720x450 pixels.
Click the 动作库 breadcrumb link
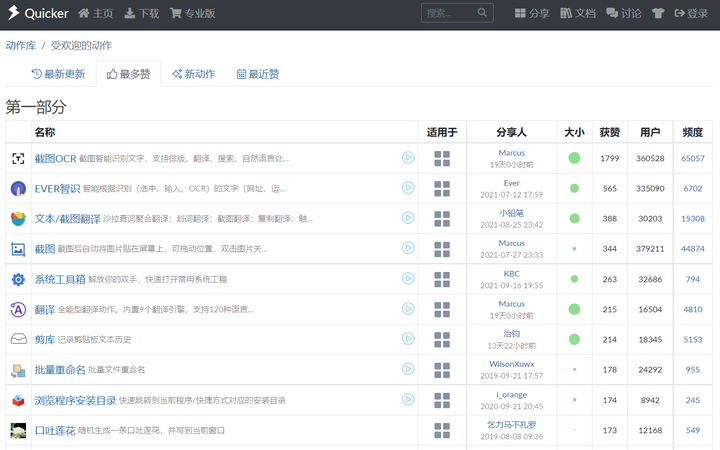pyautogui.click(x=21, y=45)
